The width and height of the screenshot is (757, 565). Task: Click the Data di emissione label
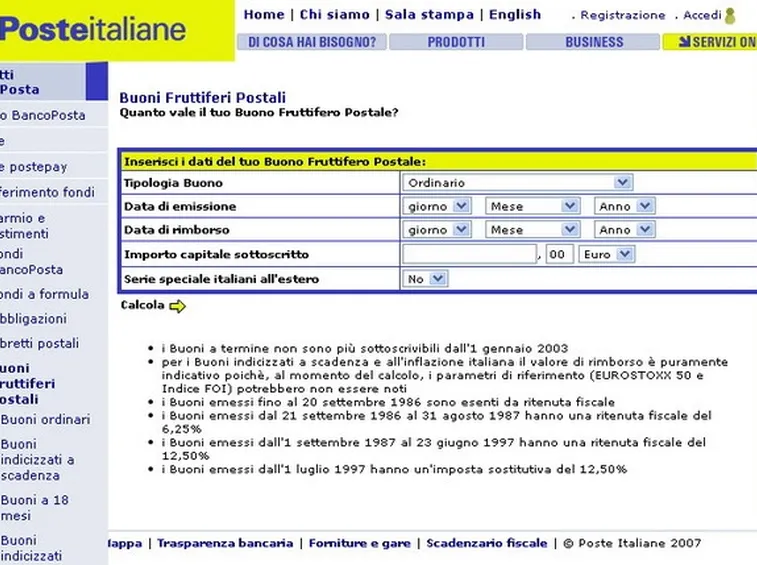click(x=180, y=206)
